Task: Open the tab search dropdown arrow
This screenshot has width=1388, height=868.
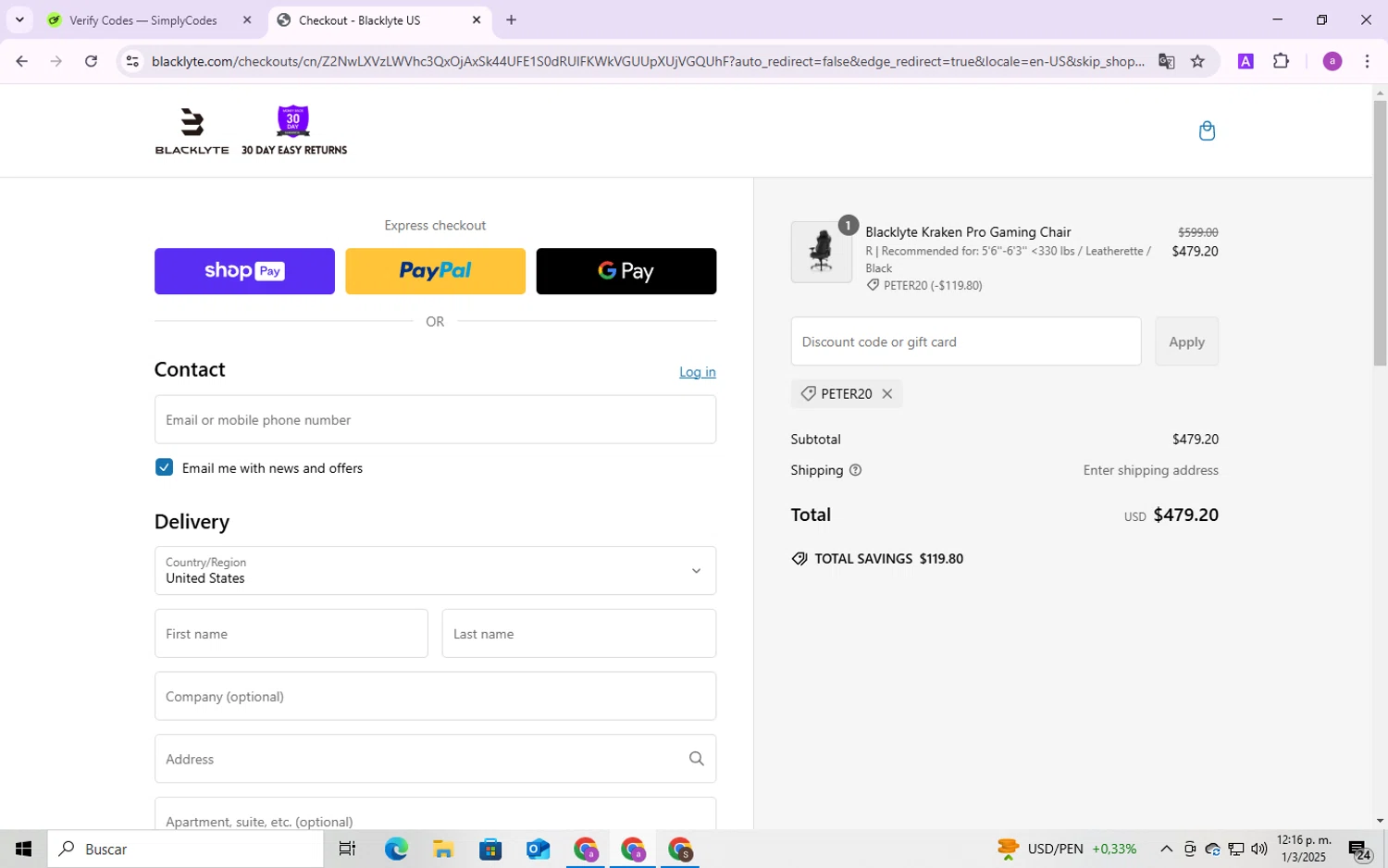Action: pos(19,19)
